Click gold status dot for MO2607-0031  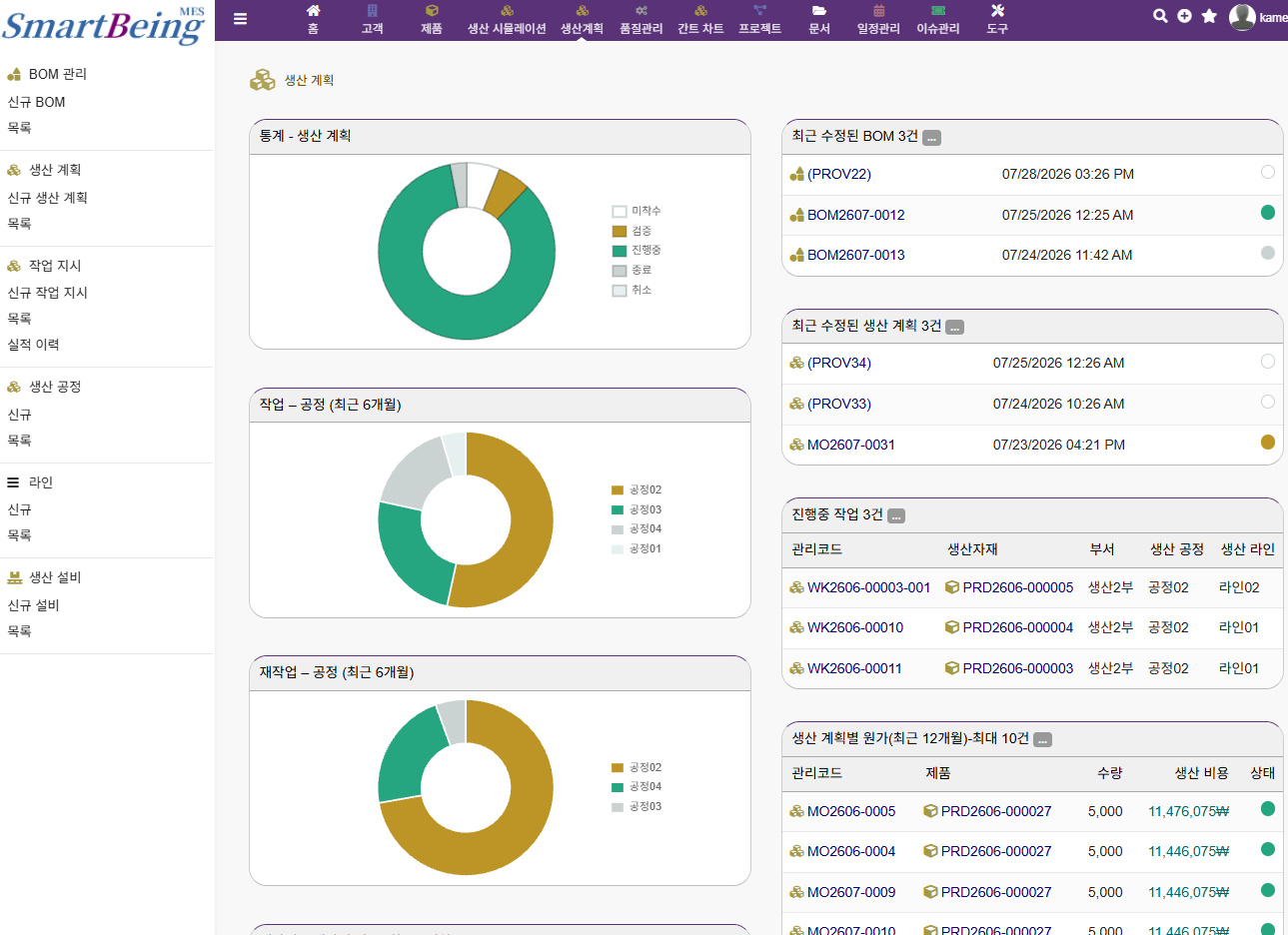(1268, 442)
